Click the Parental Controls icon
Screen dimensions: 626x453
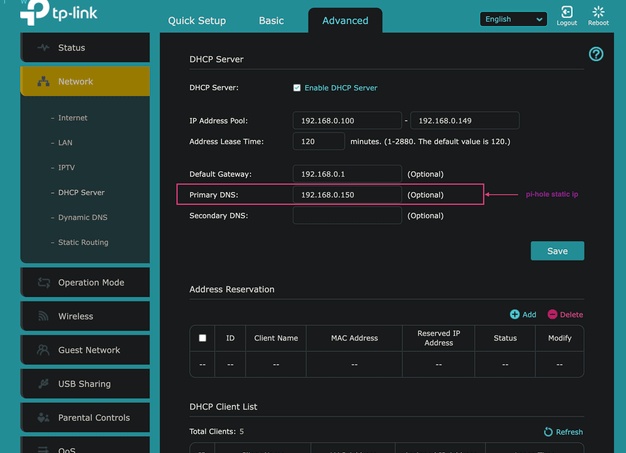(43, 417)
